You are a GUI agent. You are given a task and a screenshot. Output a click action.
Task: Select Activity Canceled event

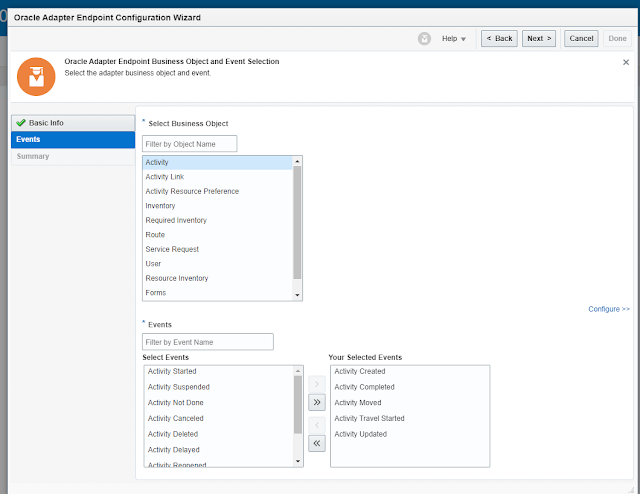tap(218, 418)
